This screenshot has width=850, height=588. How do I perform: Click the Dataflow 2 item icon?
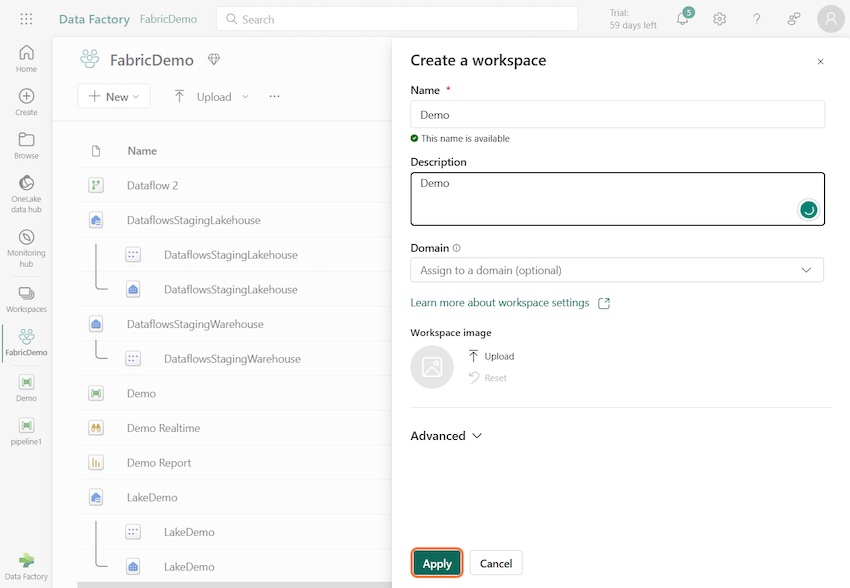point(96,185)
